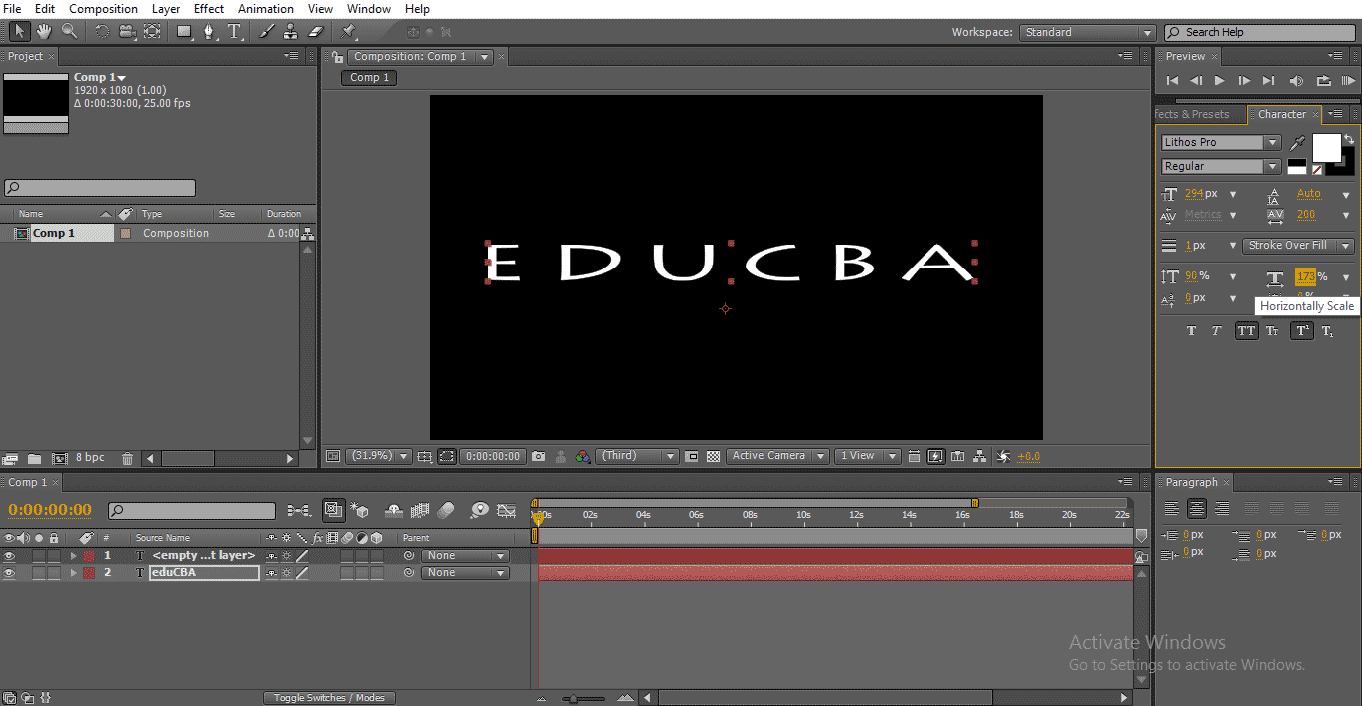Open the Animation menu
The width and height of the screenshot is (1362, 706).
click(x=266, y=9)
